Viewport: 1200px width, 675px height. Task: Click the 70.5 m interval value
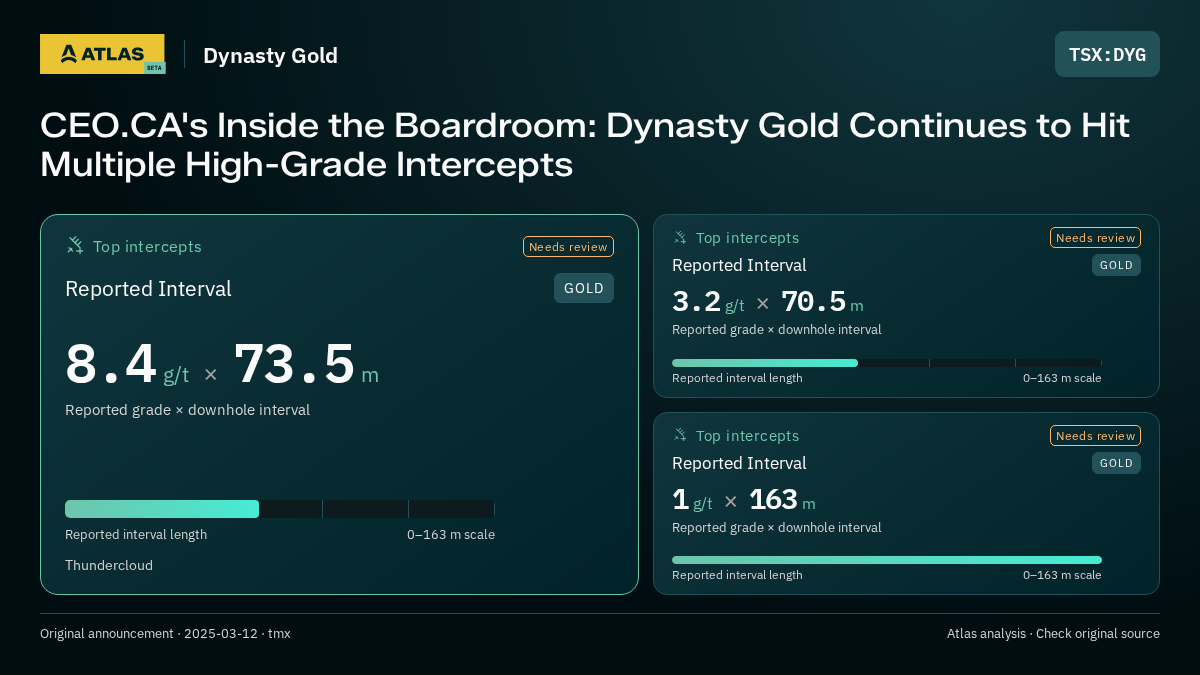tap(822, 302)
